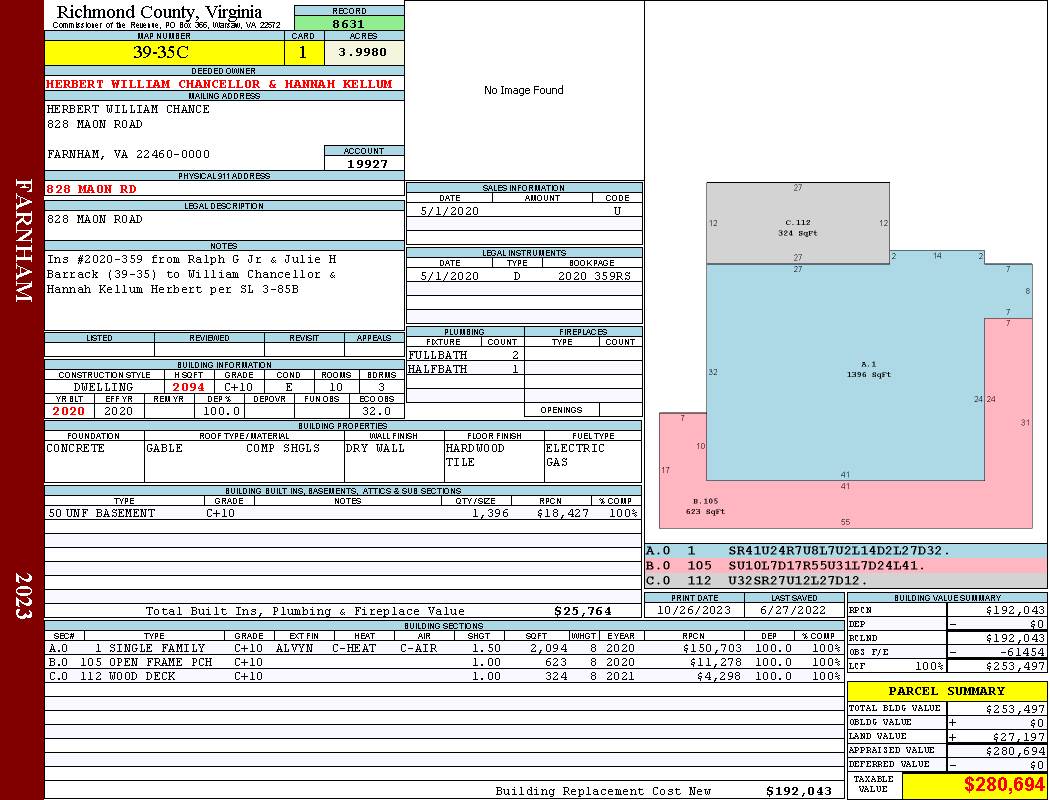Click the last saved date 6/27/2022

pyautogui.click(x=794, y=611)
